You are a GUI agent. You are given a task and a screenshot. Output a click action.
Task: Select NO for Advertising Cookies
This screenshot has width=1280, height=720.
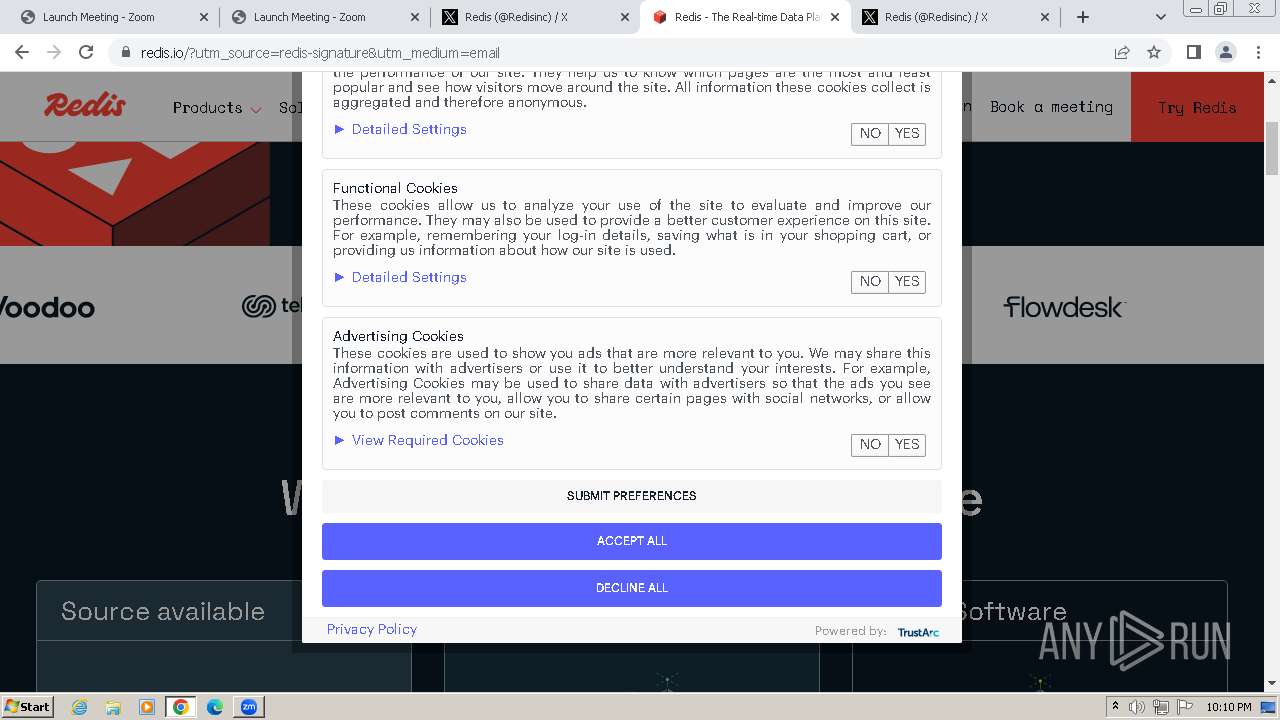[870, 445]
